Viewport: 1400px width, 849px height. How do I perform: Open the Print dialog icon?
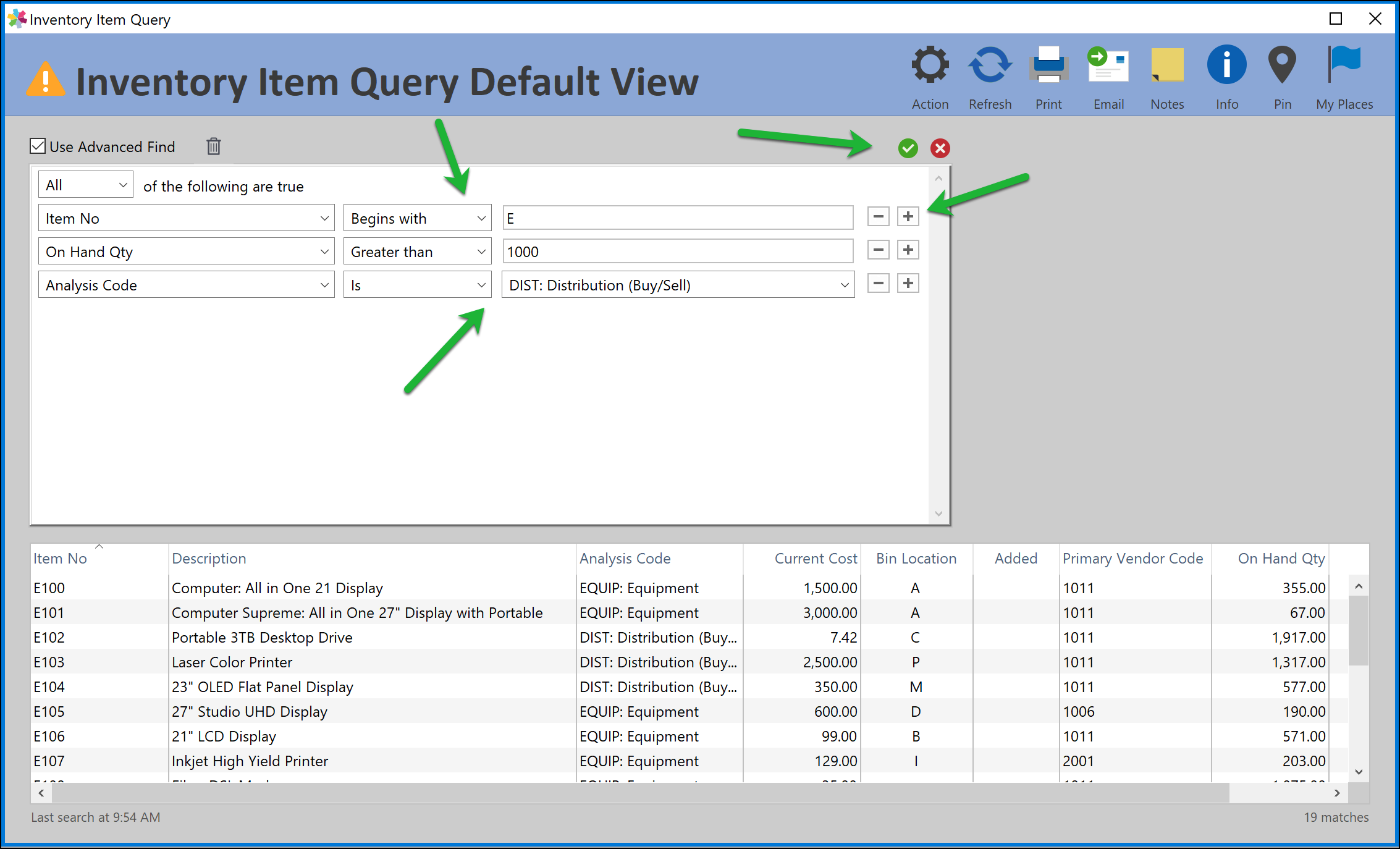(x=1048, y=64)
